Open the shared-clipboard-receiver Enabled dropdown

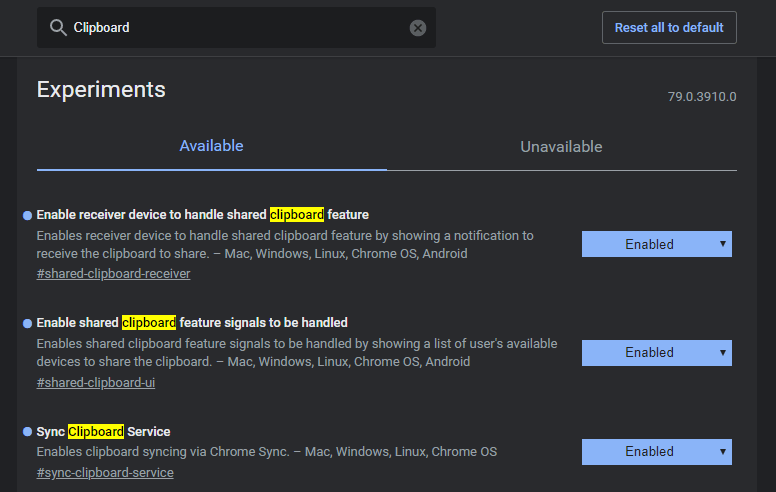(656, 244)
